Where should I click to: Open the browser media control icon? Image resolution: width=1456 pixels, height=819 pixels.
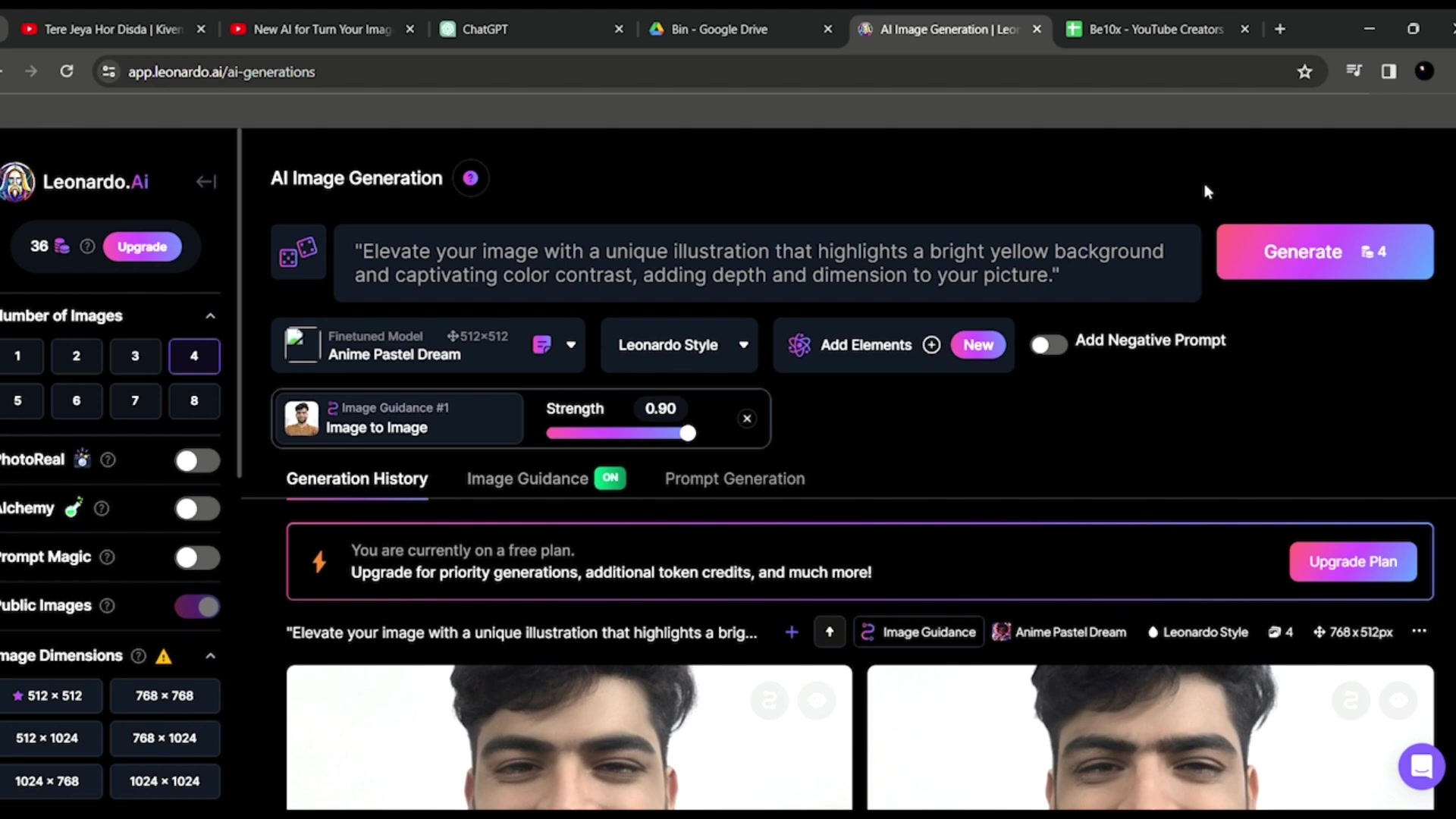tap(1354, 71)
